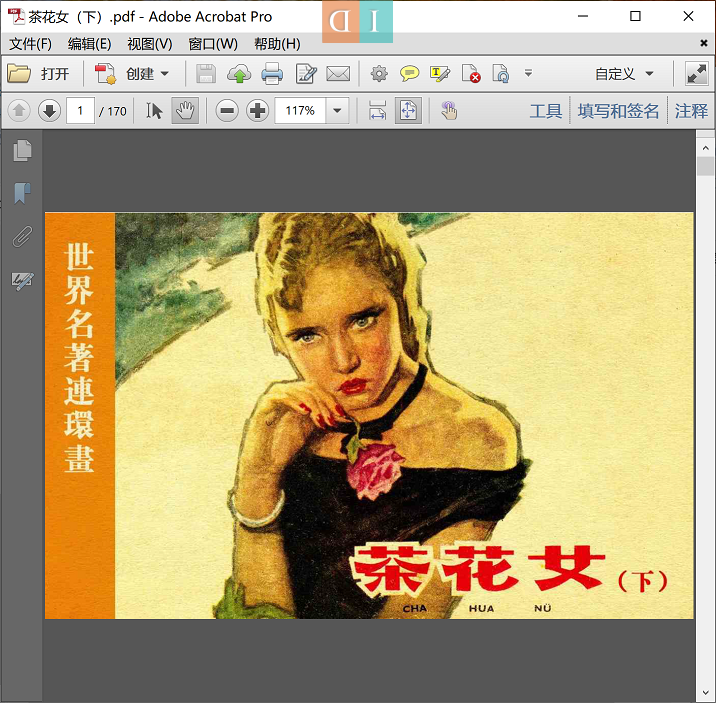The height and width of the screenshot is (703, 716).
Task: Show attachments paperclip panel icon
Action: pyautogui.click(x=22, y=236)
